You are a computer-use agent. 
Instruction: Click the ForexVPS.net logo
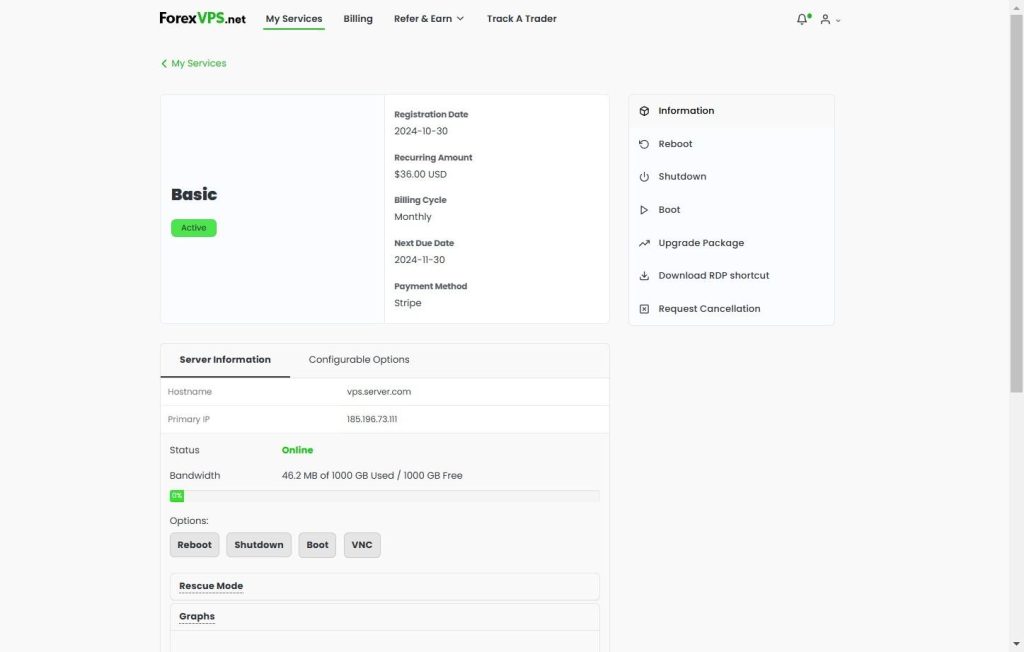click(202, 18)
